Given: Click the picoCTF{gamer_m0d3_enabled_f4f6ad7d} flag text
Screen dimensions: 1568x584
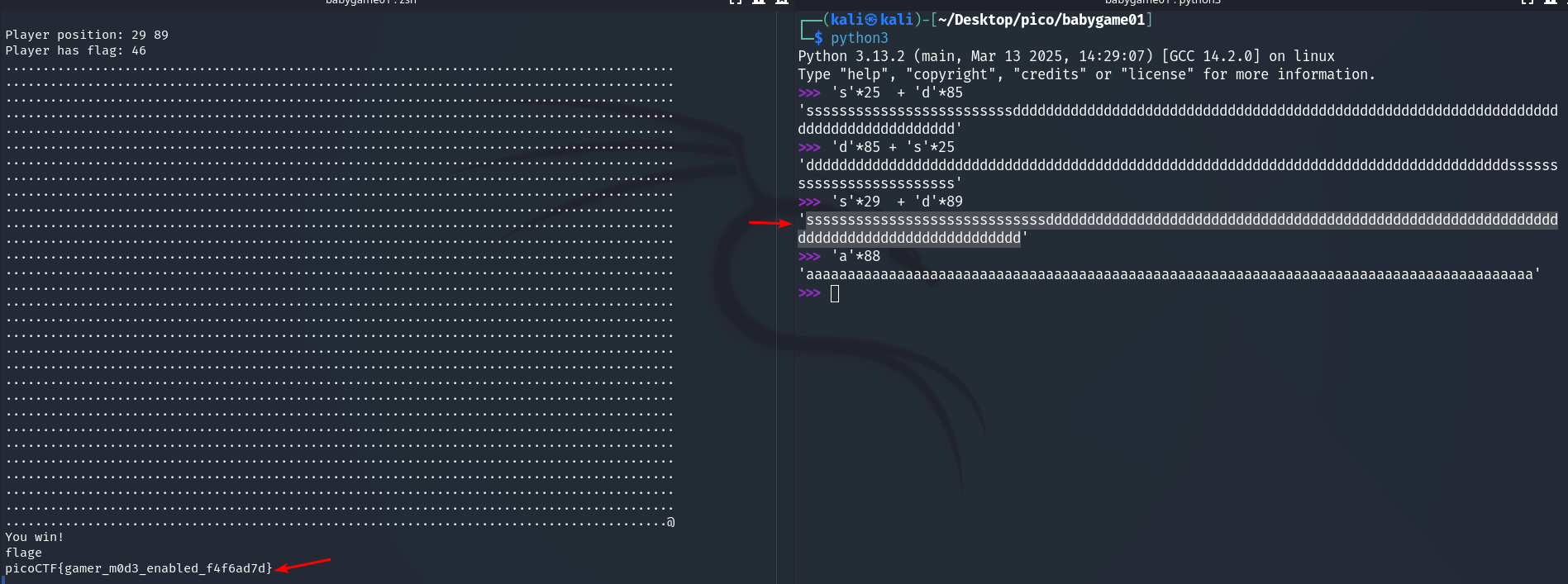Looking at the screenshot, I should click(139, 568).
